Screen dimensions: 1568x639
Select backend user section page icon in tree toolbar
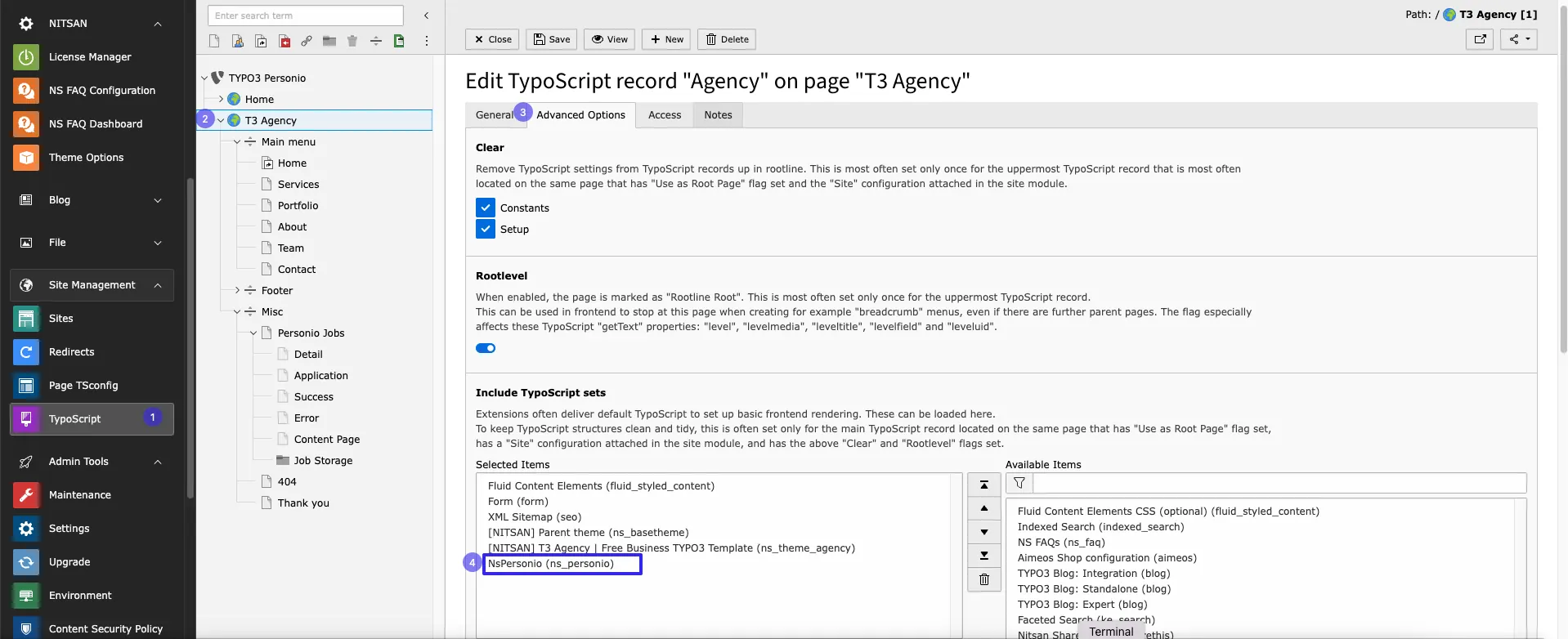[238, 41]
